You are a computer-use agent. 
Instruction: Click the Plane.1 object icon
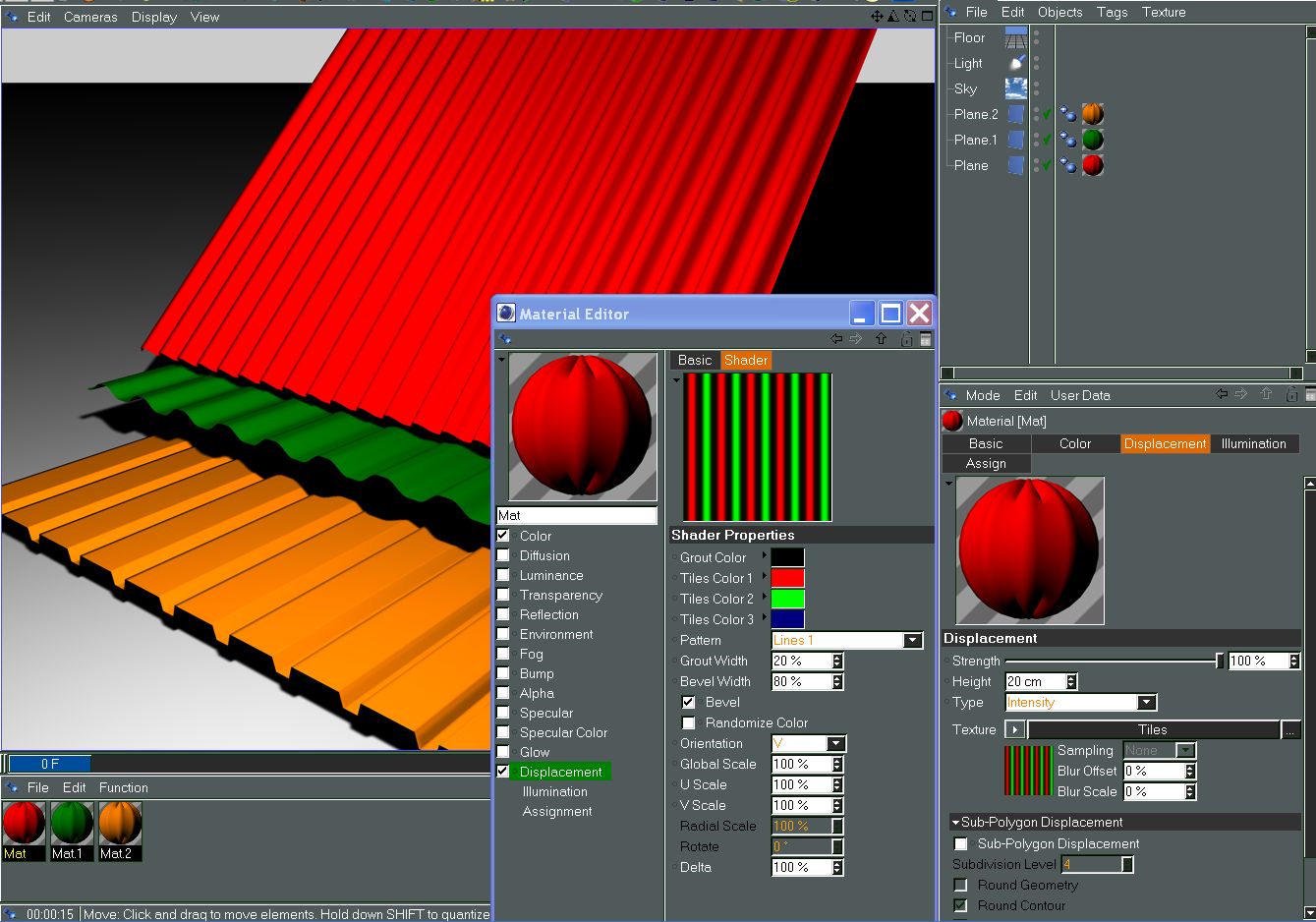1016,140
